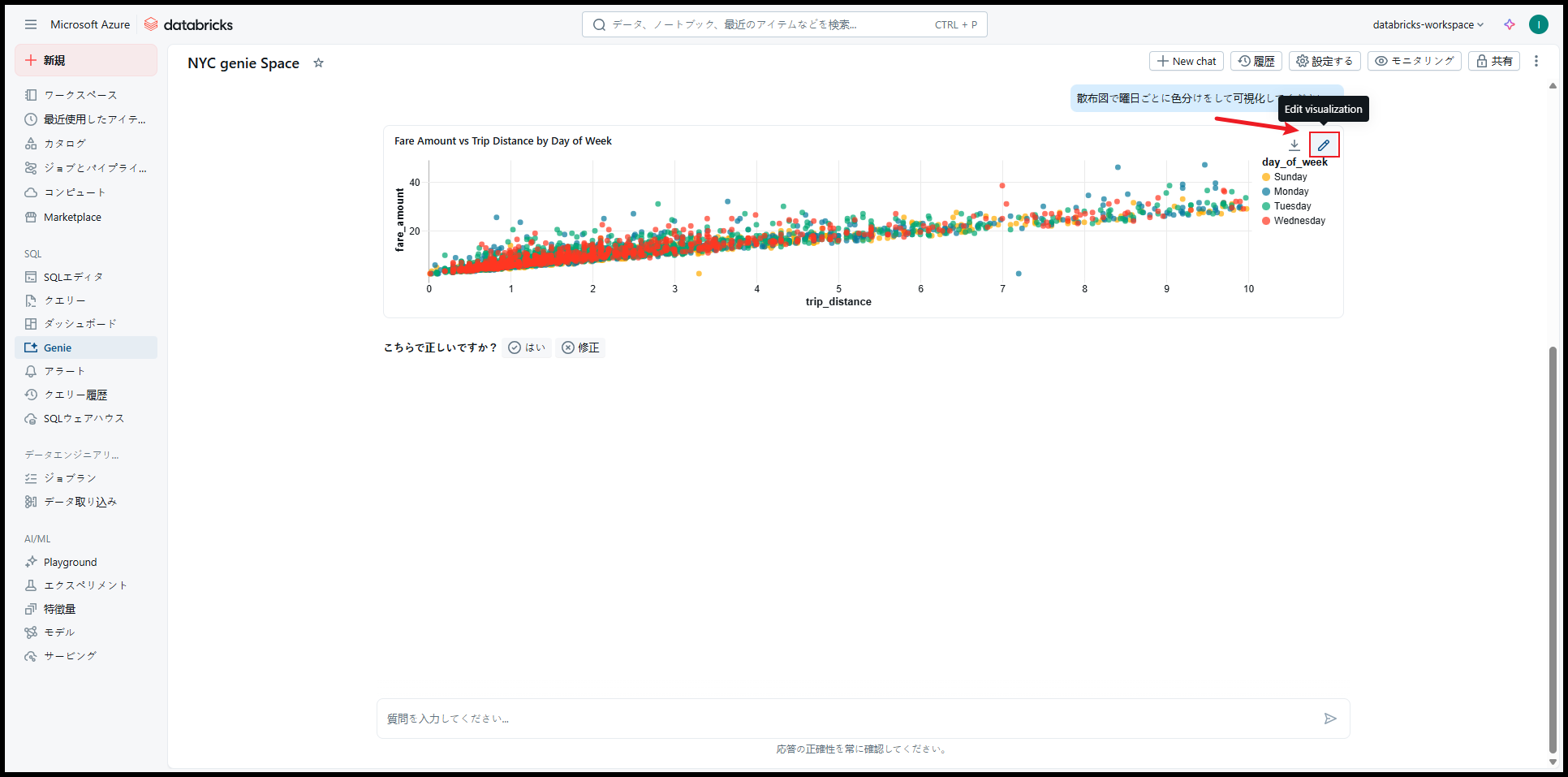
Task: Confirm the answer with はい
Action: tap(527, 347)
